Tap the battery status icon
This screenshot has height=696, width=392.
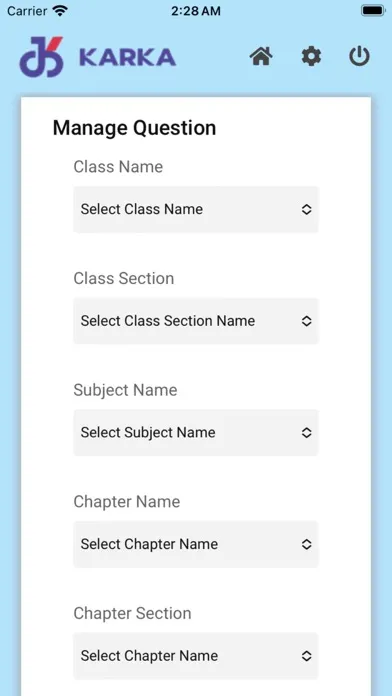click(372, 11)
